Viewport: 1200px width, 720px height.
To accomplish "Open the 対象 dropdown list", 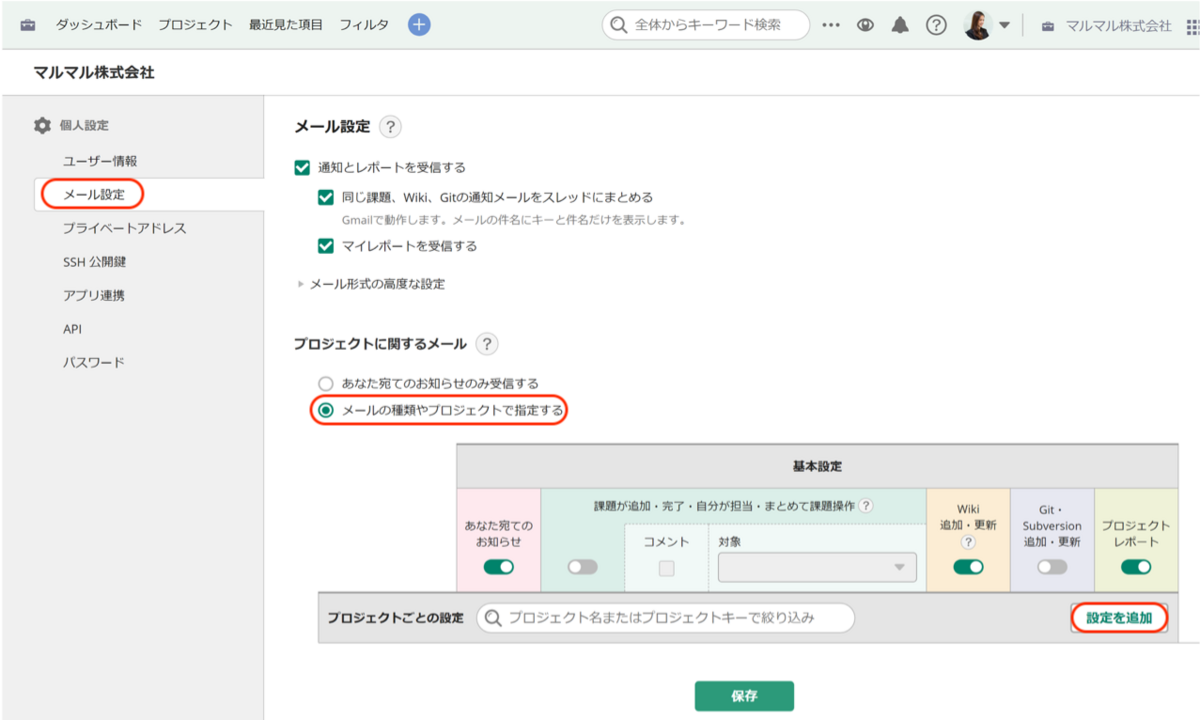I will click(817, 567).
